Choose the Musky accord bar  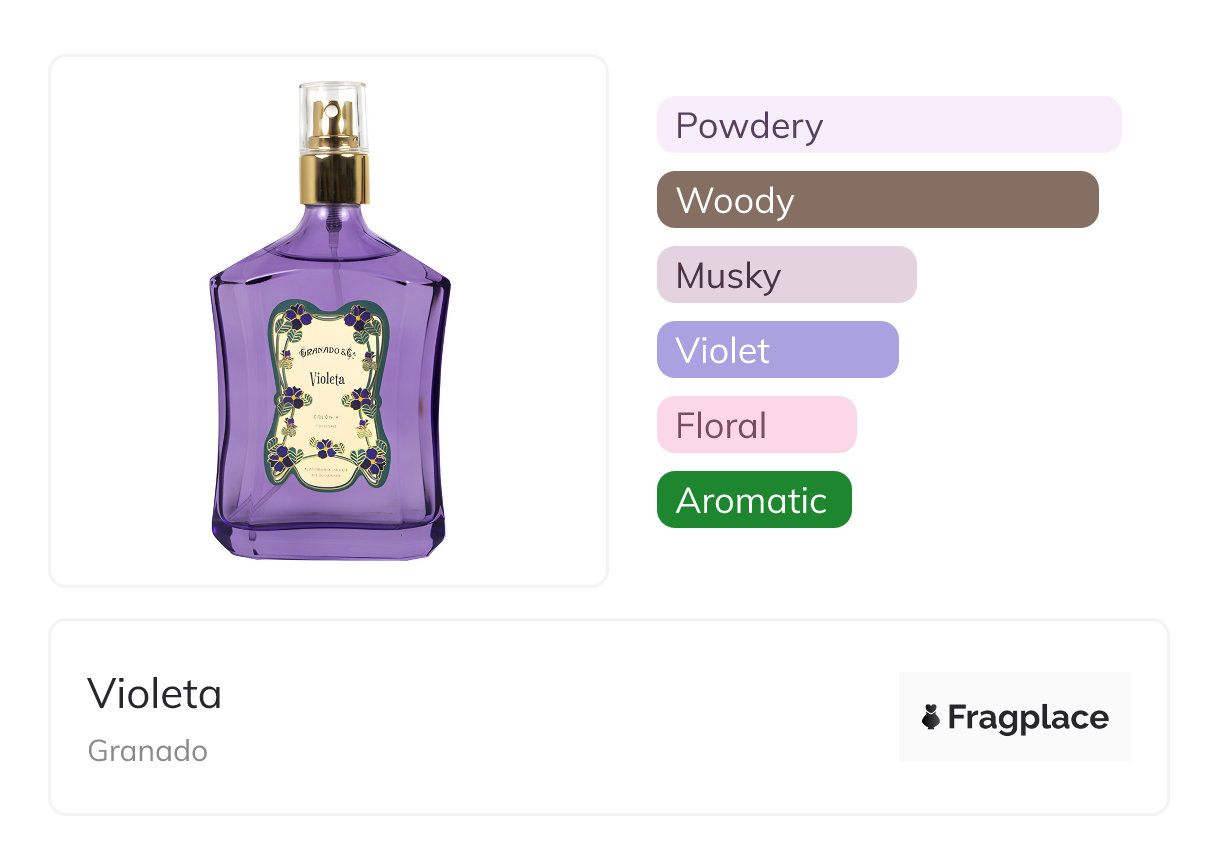(786, 275)
